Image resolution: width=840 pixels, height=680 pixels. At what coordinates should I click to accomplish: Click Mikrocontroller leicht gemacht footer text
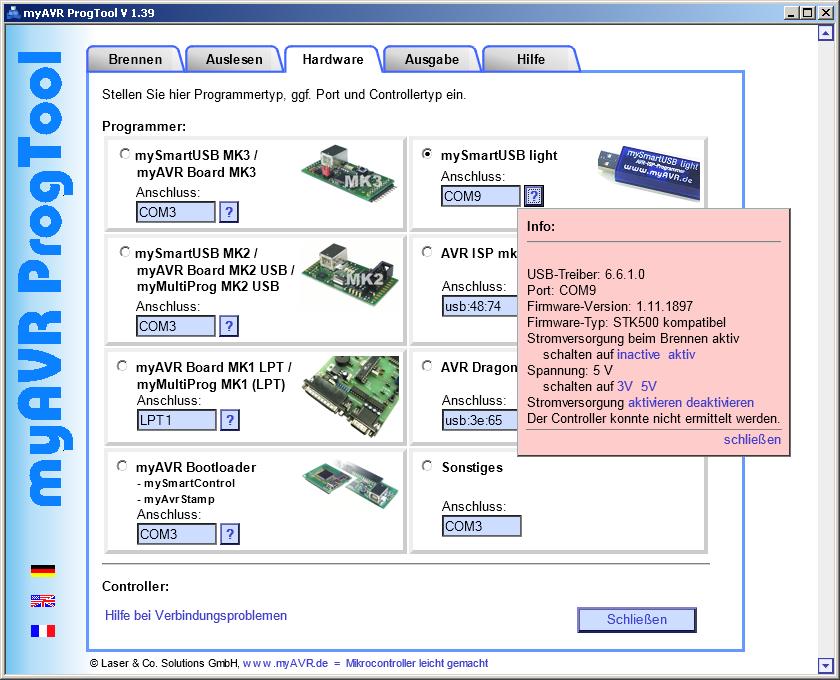click(x=417, y=663)
